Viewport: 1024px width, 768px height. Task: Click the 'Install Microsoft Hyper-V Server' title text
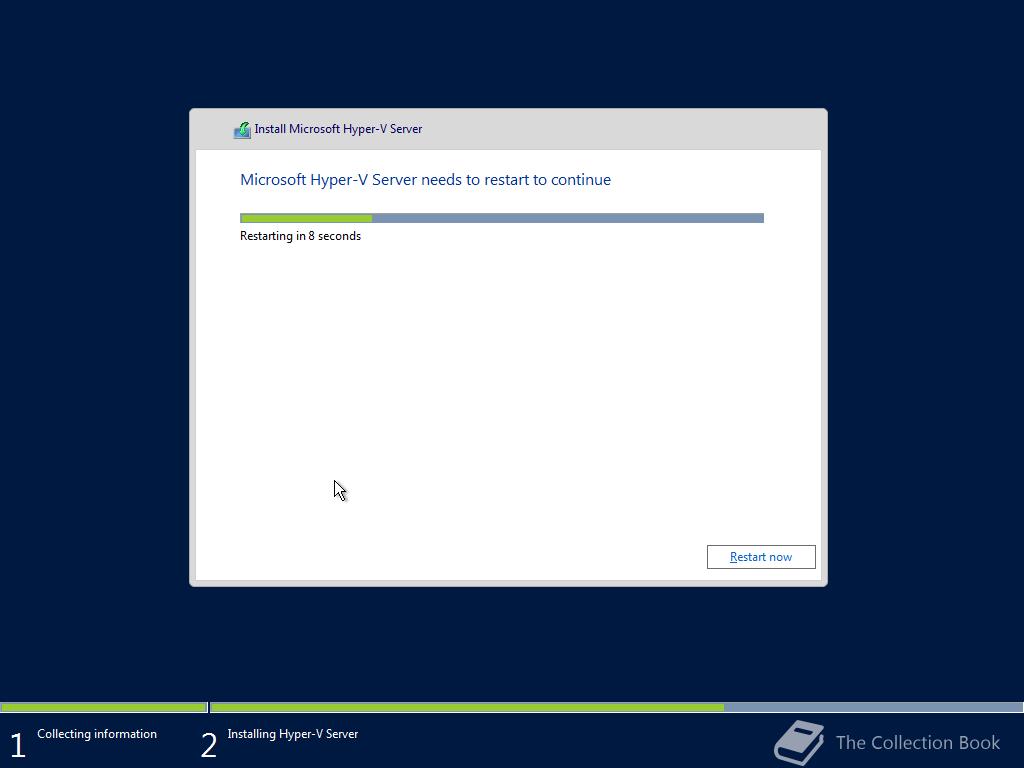click(x=338, y=129)
